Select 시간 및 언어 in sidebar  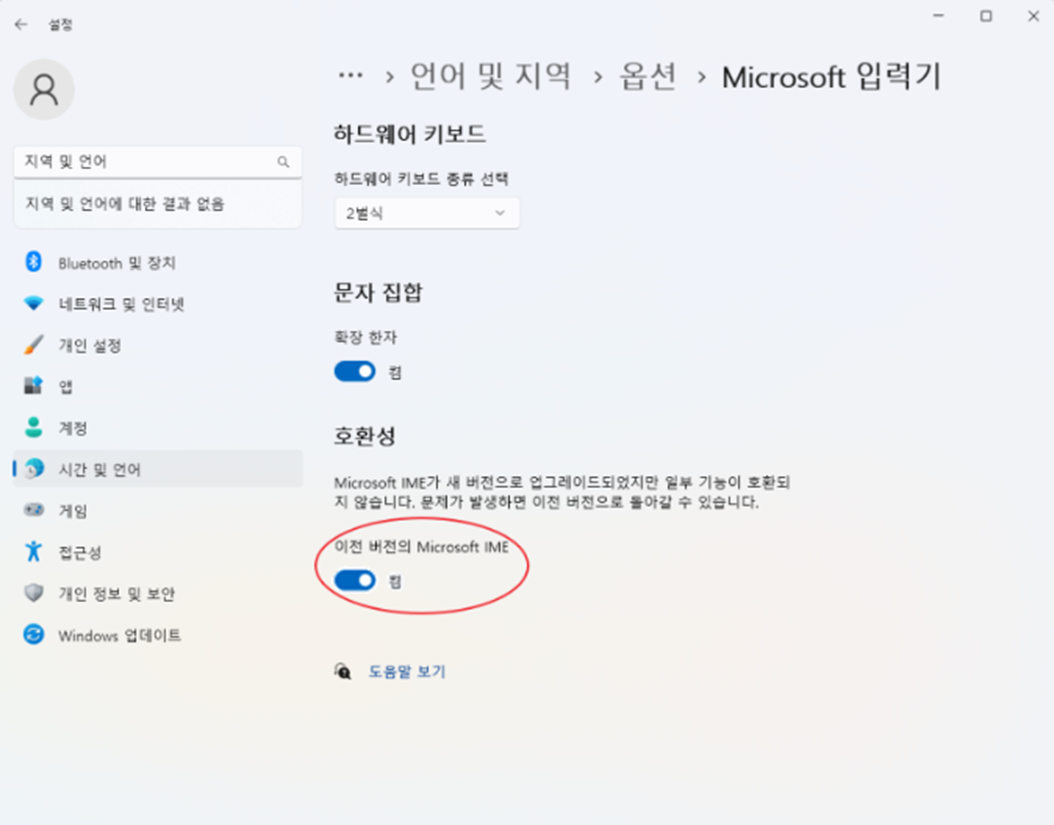tap(158, 469)
